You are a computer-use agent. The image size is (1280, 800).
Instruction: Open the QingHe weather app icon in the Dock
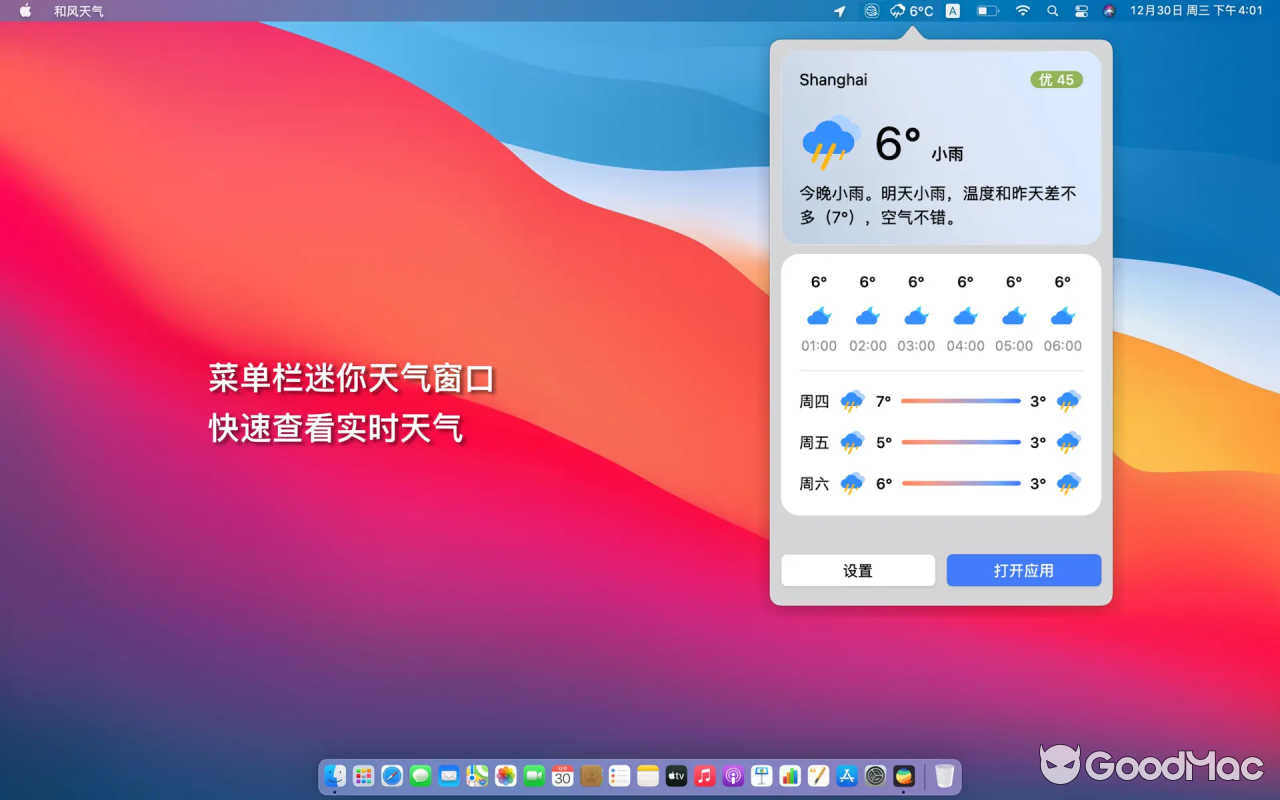coord(904,775)
